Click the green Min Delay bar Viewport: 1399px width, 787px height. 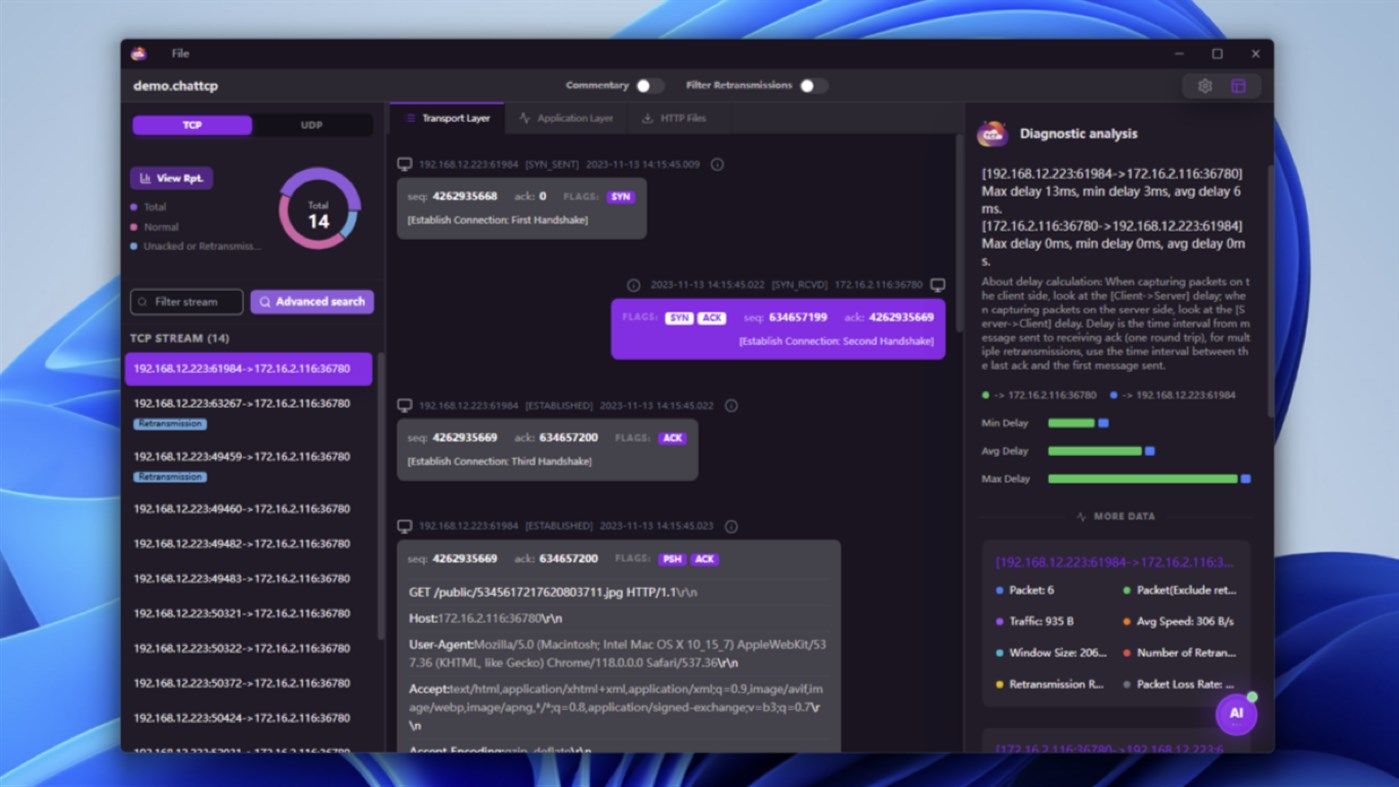coord(1071,423)
